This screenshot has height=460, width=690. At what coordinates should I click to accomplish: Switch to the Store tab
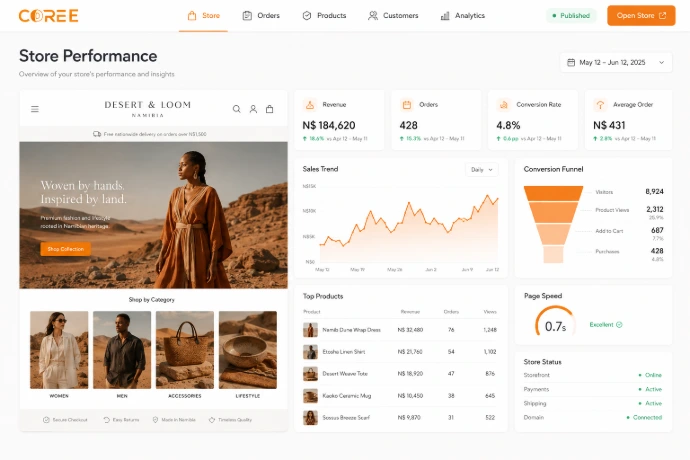[x=203, y=16]
